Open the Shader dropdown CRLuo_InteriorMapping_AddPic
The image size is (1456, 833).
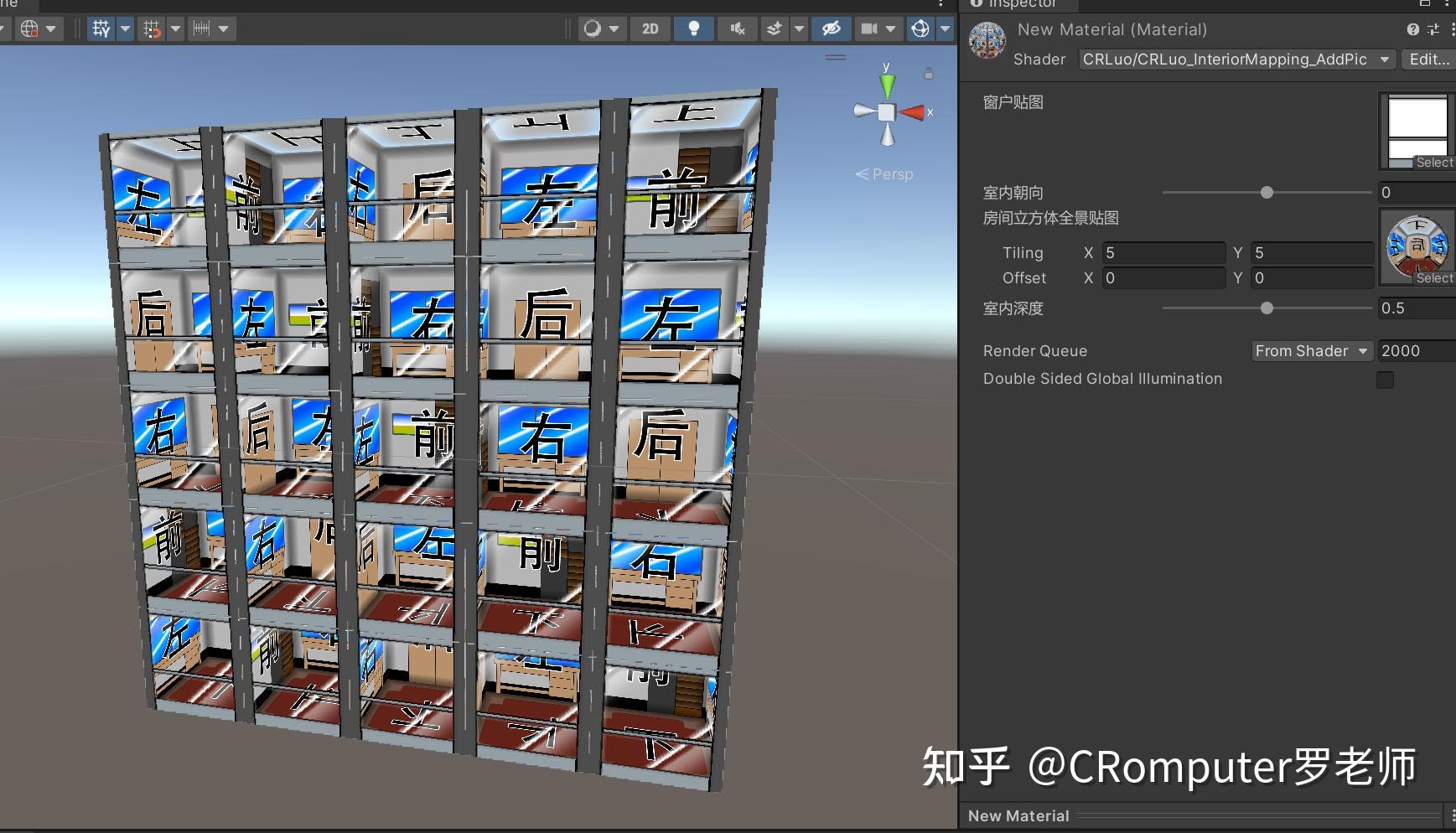click(1232, 59)
